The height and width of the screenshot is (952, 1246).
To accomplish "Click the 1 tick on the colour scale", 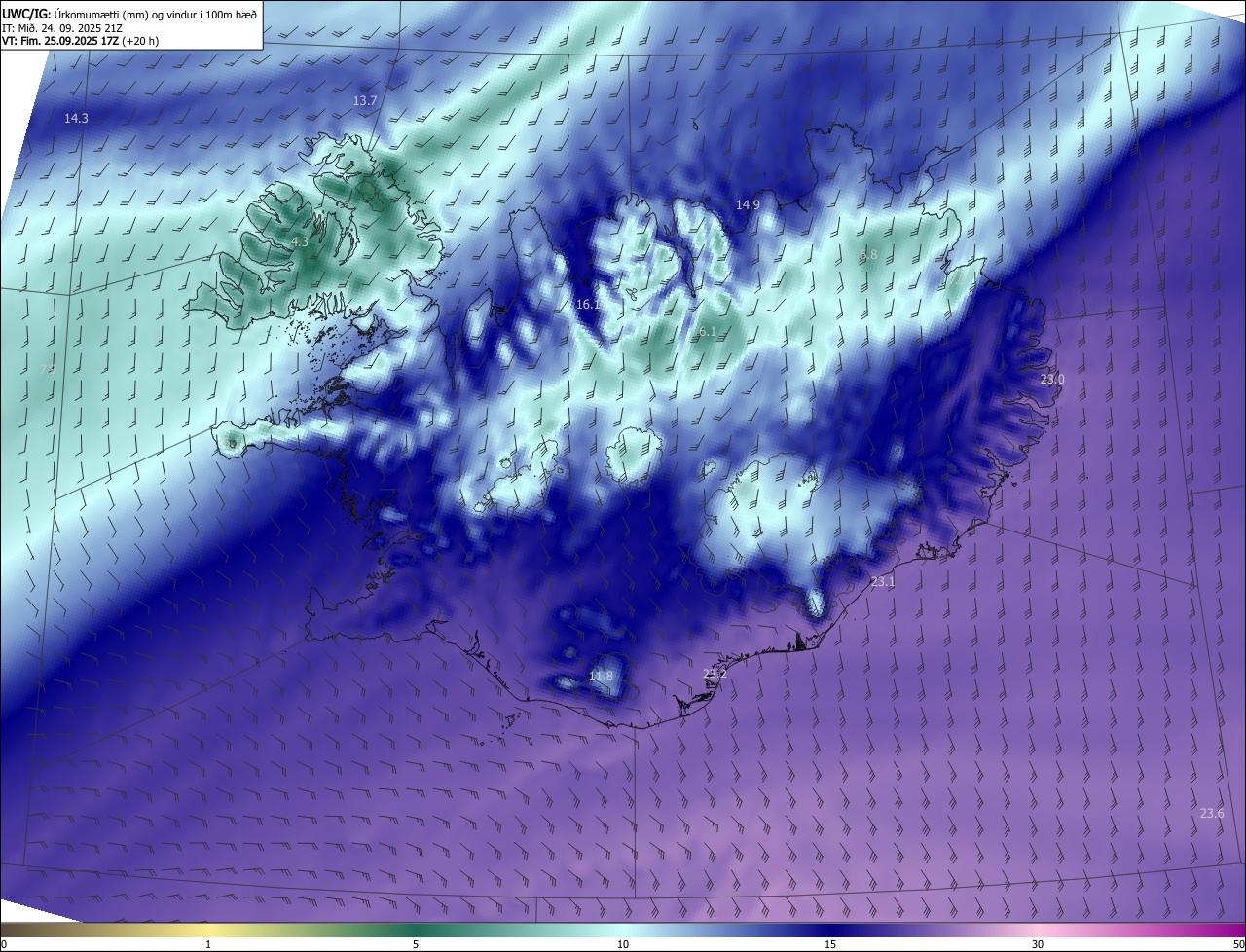I will pos(208,944).
